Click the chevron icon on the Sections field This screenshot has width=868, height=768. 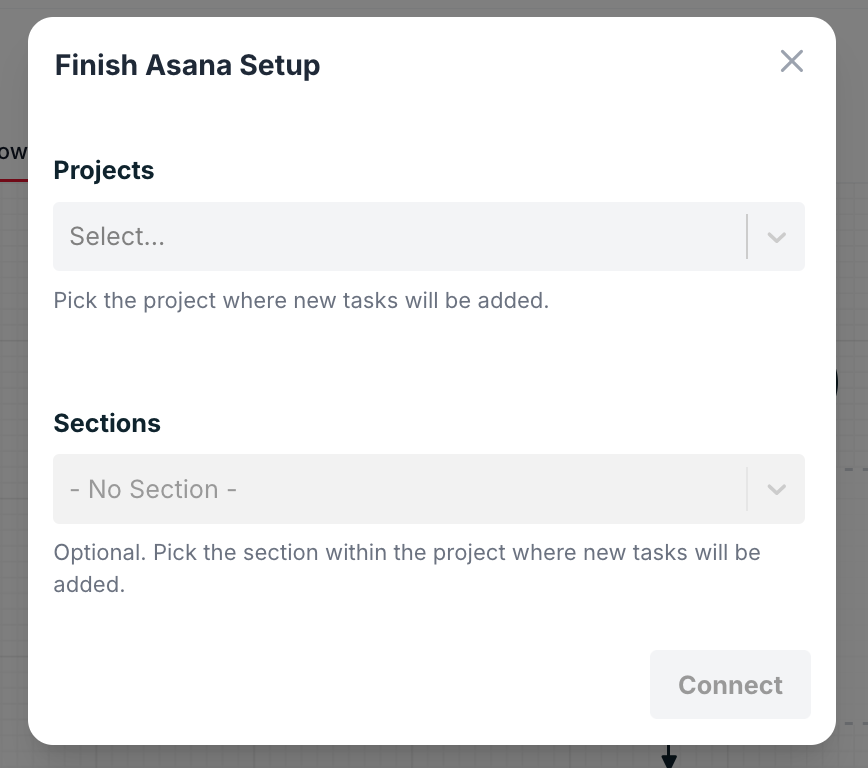(777, 489)
